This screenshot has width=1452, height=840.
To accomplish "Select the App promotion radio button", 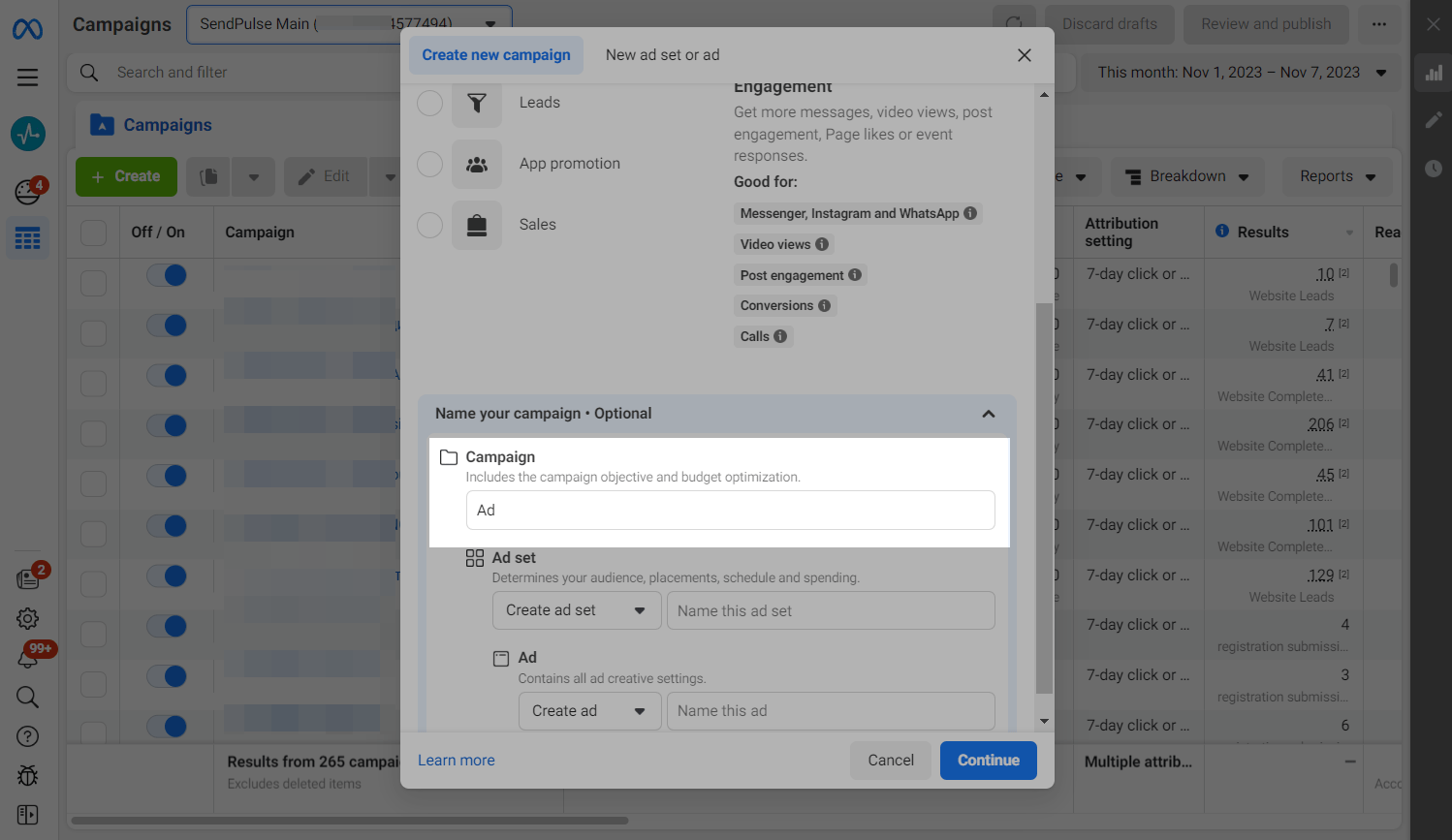I will (429, 164).
